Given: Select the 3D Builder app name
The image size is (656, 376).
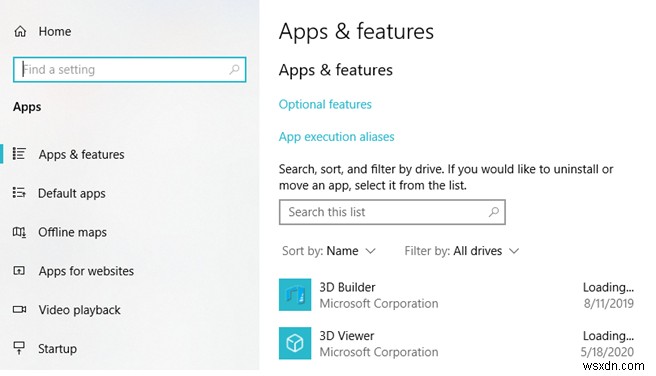Looking at the screenshot, I should tap(347, 287).
